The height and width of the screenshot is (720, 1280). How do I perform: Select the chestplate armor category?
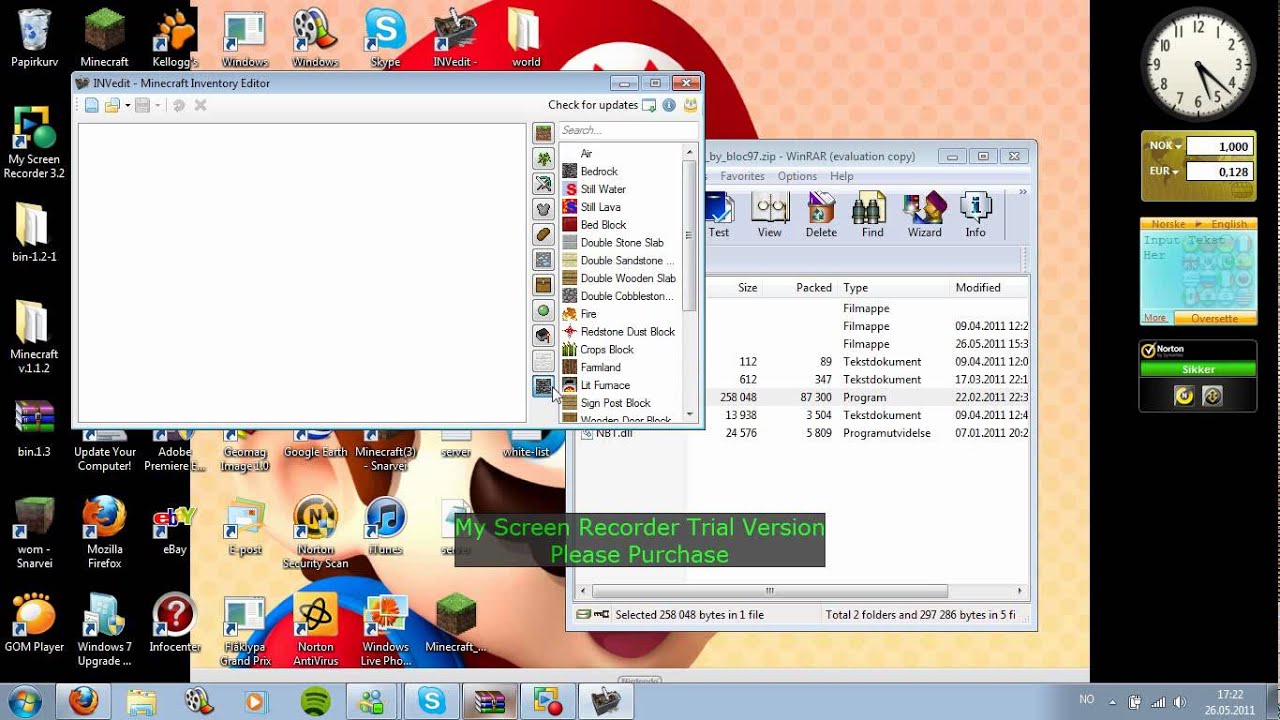click(543, 209)
